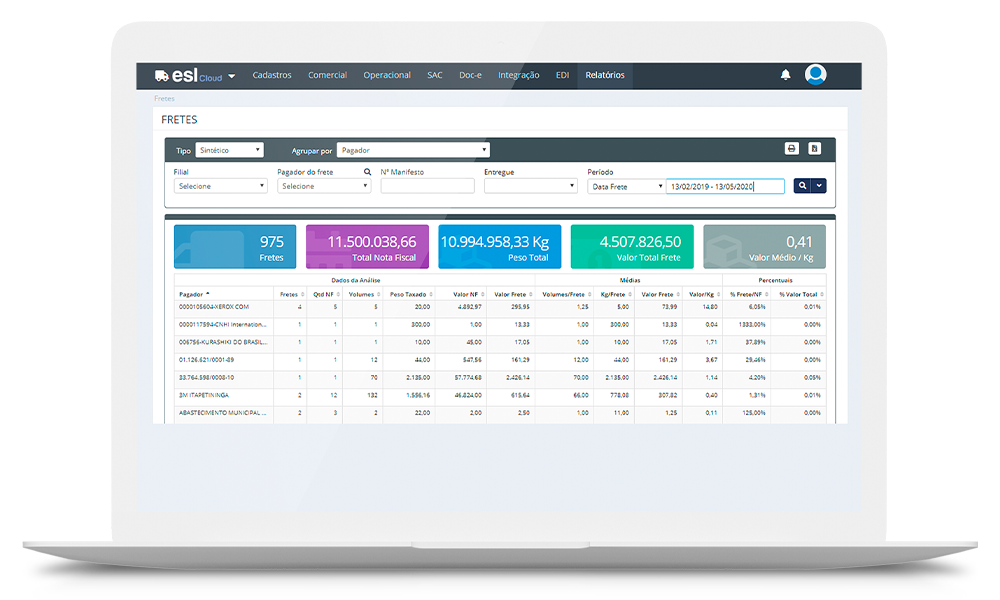The height and width of the screenshot is (600, 1000).
Task: Export the report with the file icon
Action: pyautogui.click(x=815, y=149)
